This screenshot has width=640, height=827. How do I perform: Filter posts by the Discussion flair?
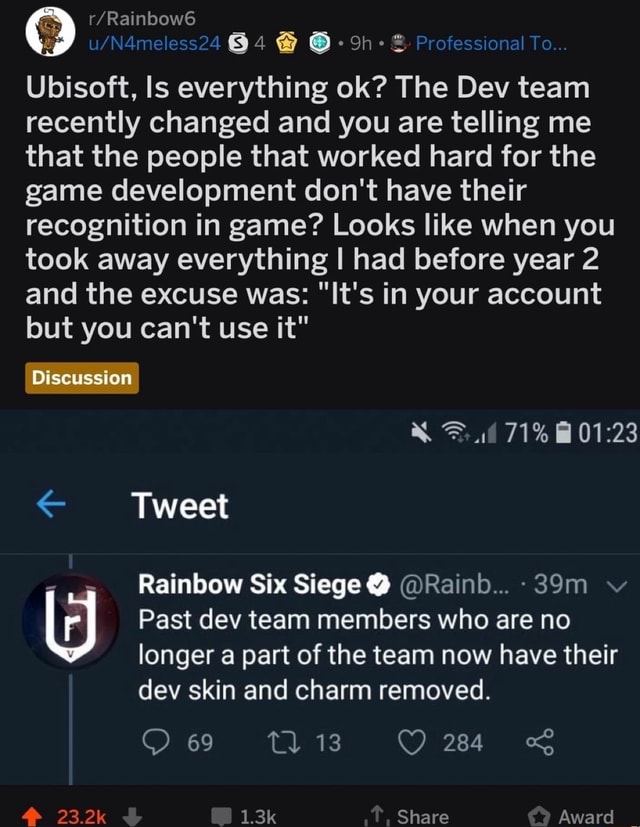point(80,379)
